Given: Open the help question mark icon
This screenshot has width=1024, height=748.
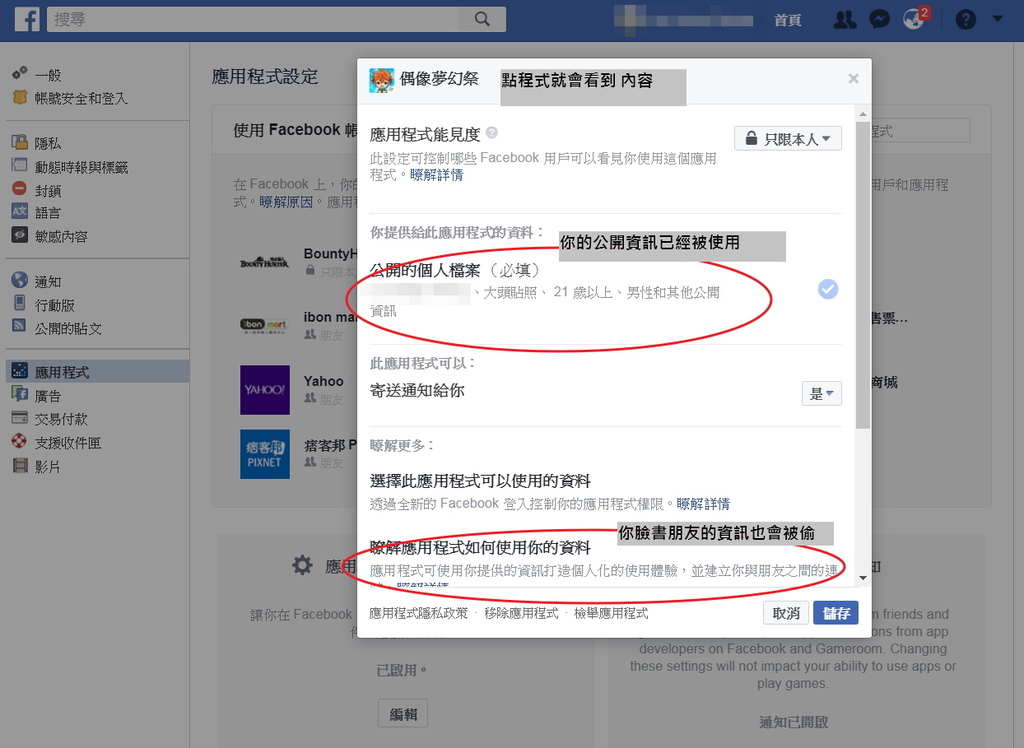Looking at the screenshot, I should [x=965, y=20].
